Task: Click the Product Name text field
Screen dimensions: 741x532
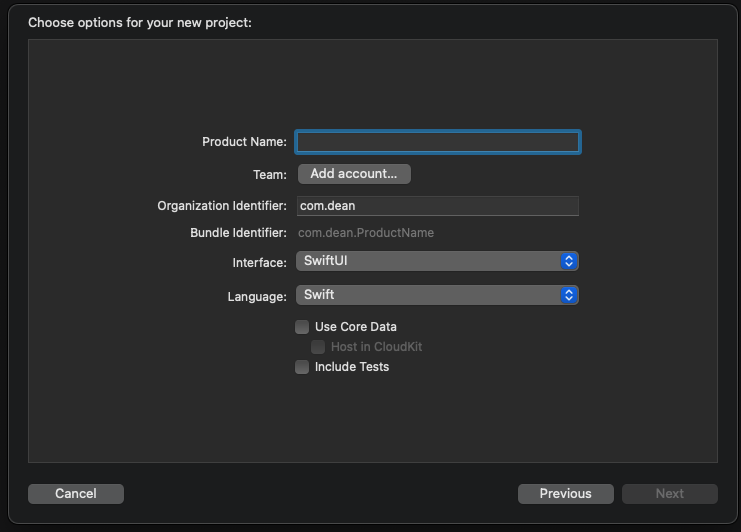Action: coord(438,142)
